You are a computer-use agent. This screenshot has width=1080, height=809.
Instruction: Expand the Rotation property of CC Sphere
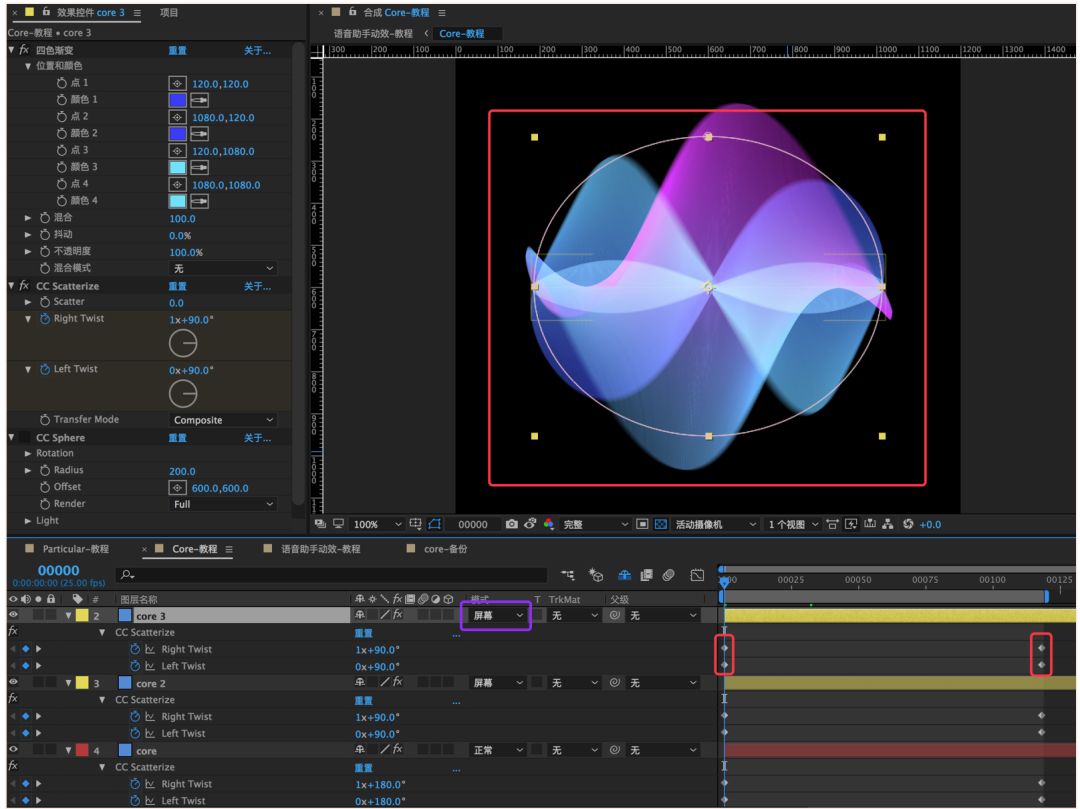point(28,454)
